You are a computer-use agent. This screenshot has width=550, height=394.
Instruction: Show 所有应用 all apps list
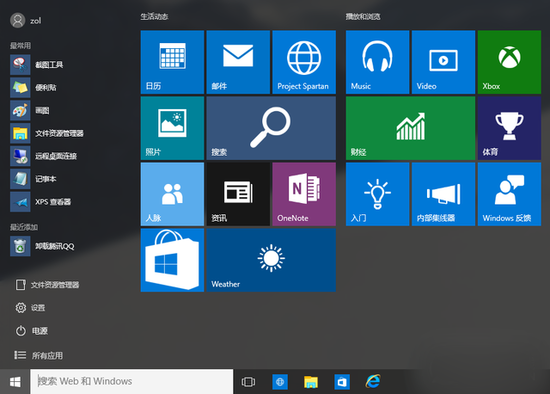[x=39, y=355]
